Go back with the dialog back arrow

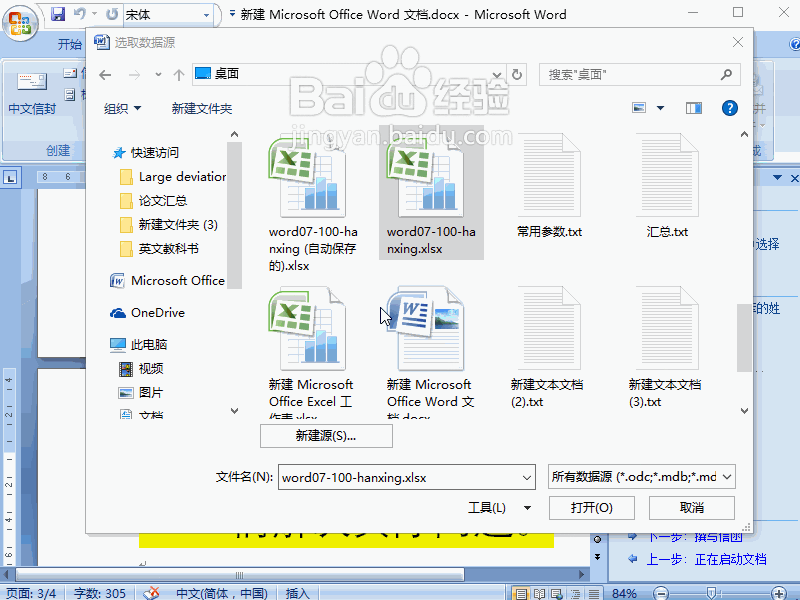[105, 75]
